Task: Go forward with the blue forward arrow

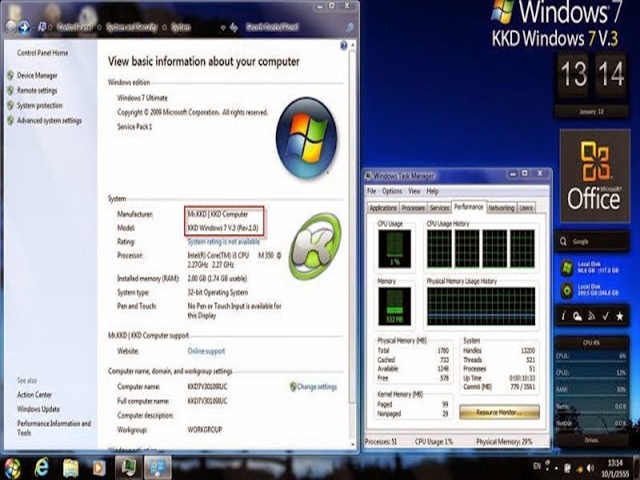Action: 24,27
